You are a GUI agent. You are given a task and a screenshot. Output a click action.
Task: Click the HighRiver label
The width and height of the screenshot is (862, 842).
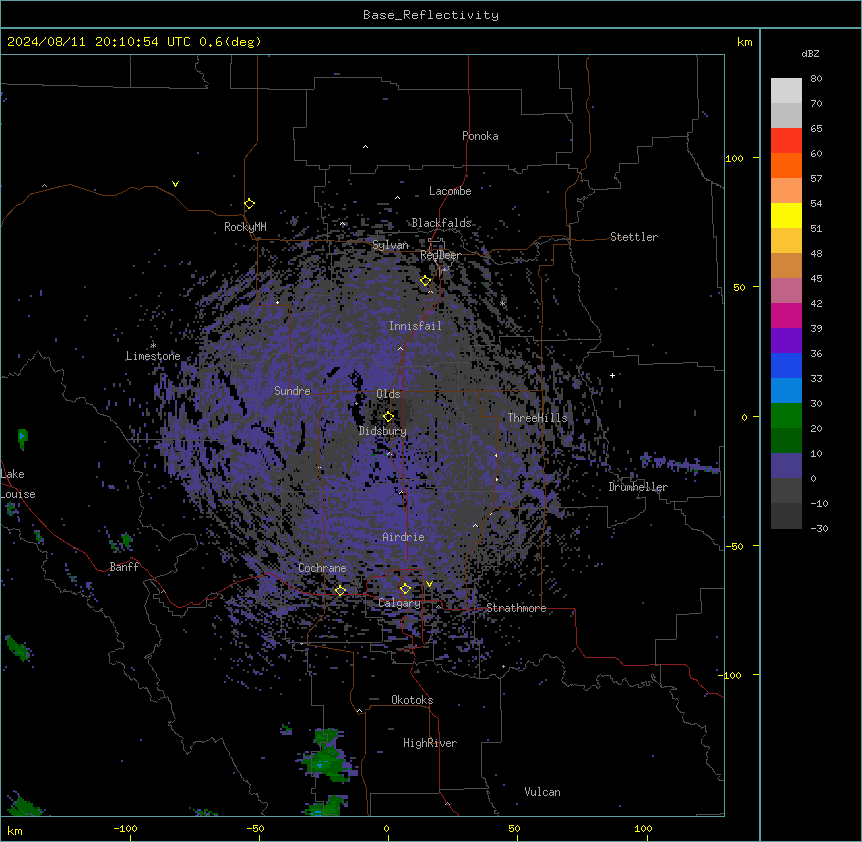point(430,743)
